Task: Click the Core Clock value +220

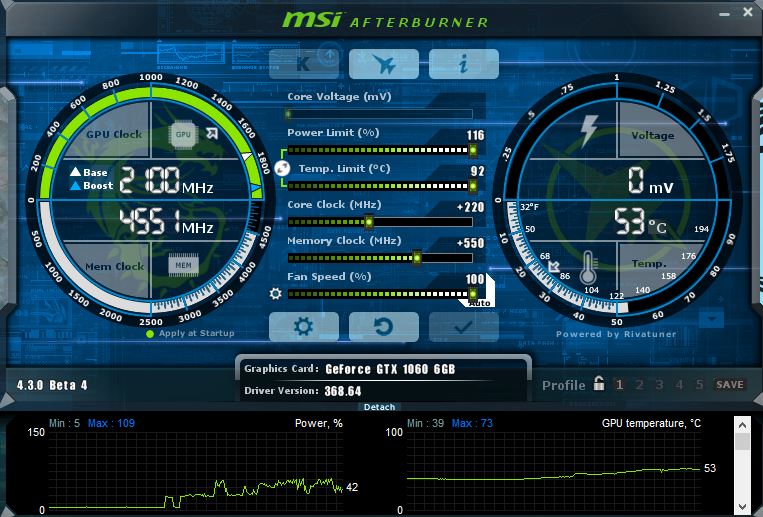Action: click(471, 207)
